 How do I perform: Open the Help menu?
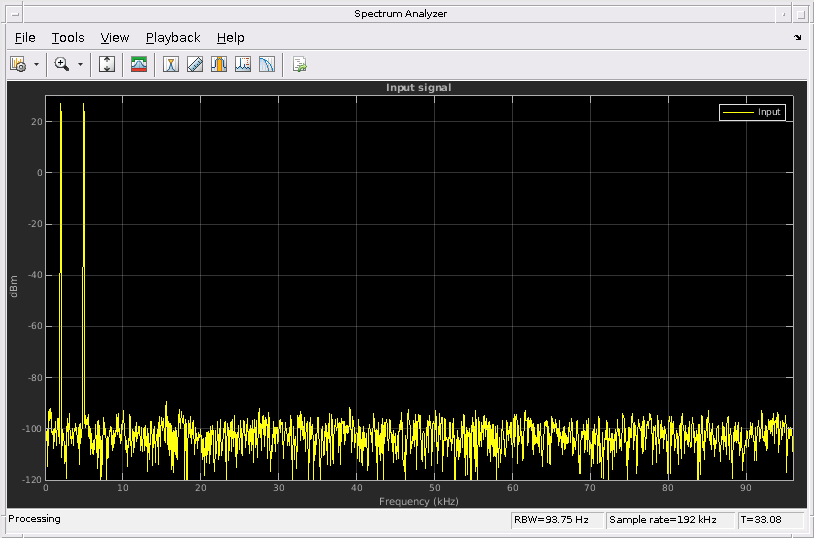point(230,37)
